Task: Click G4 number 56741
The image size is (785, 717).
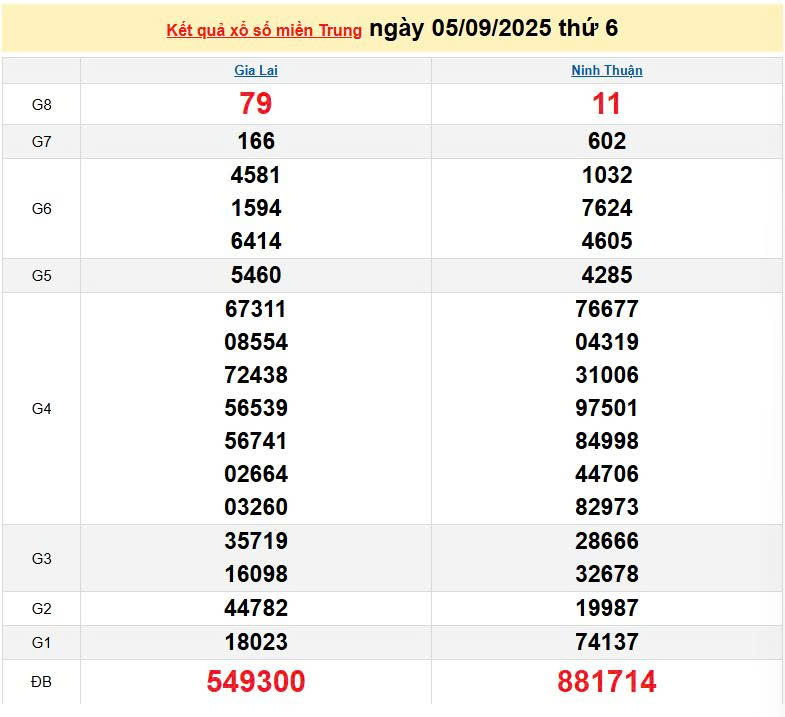Action: click(256, 441)
